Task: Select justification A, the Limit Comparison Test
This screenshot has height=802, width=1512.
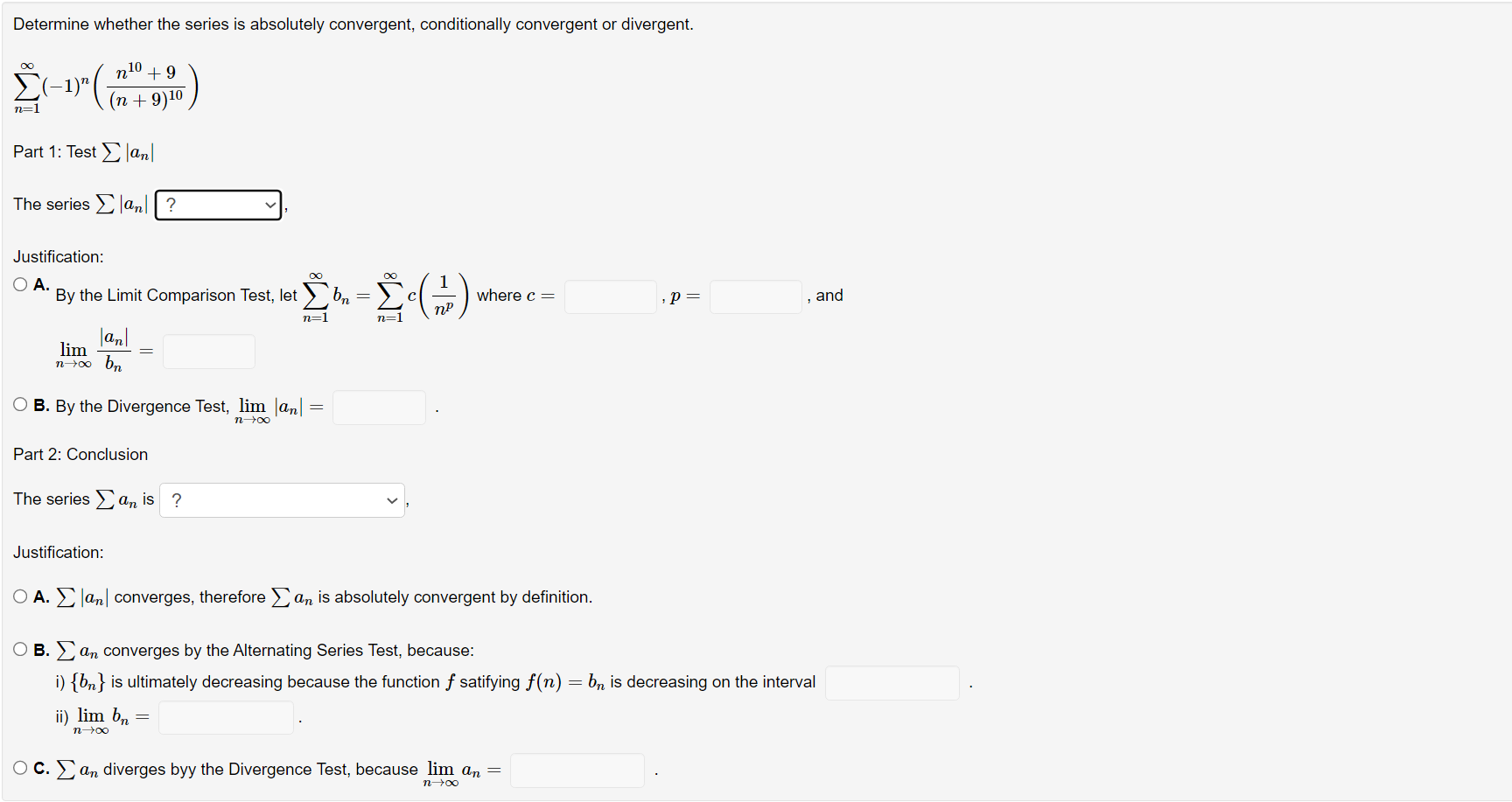Action: 19,283
